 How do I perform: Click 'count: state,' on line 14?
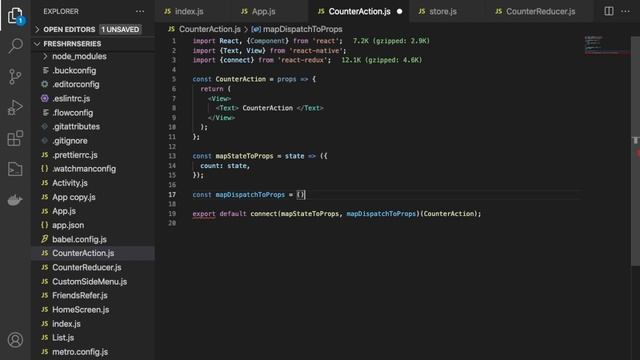coord(225,166)
